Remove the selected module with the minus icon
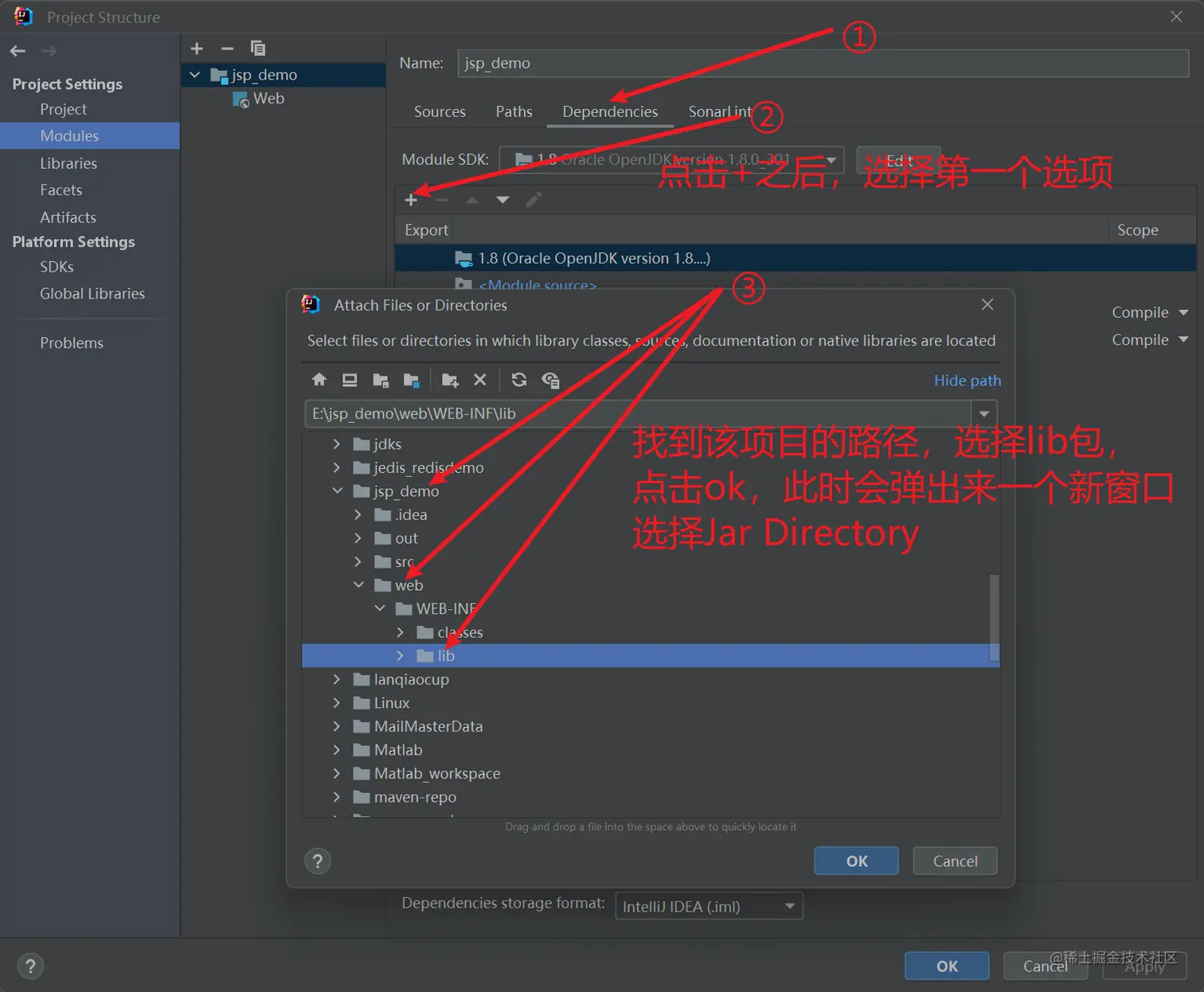The image size is (1204, 992). (227, 49)
